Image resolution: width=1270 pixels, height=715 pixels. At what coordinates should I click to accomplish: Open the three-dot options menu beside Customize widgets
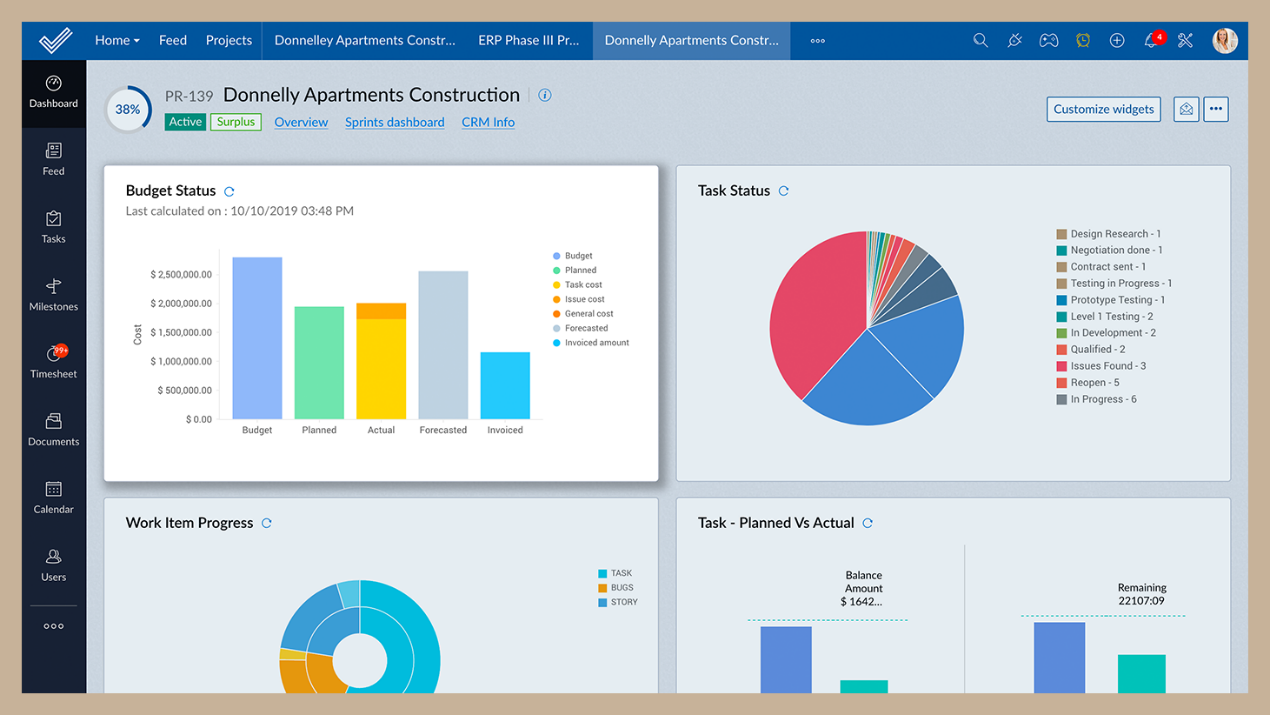(x=1216, y=109)
